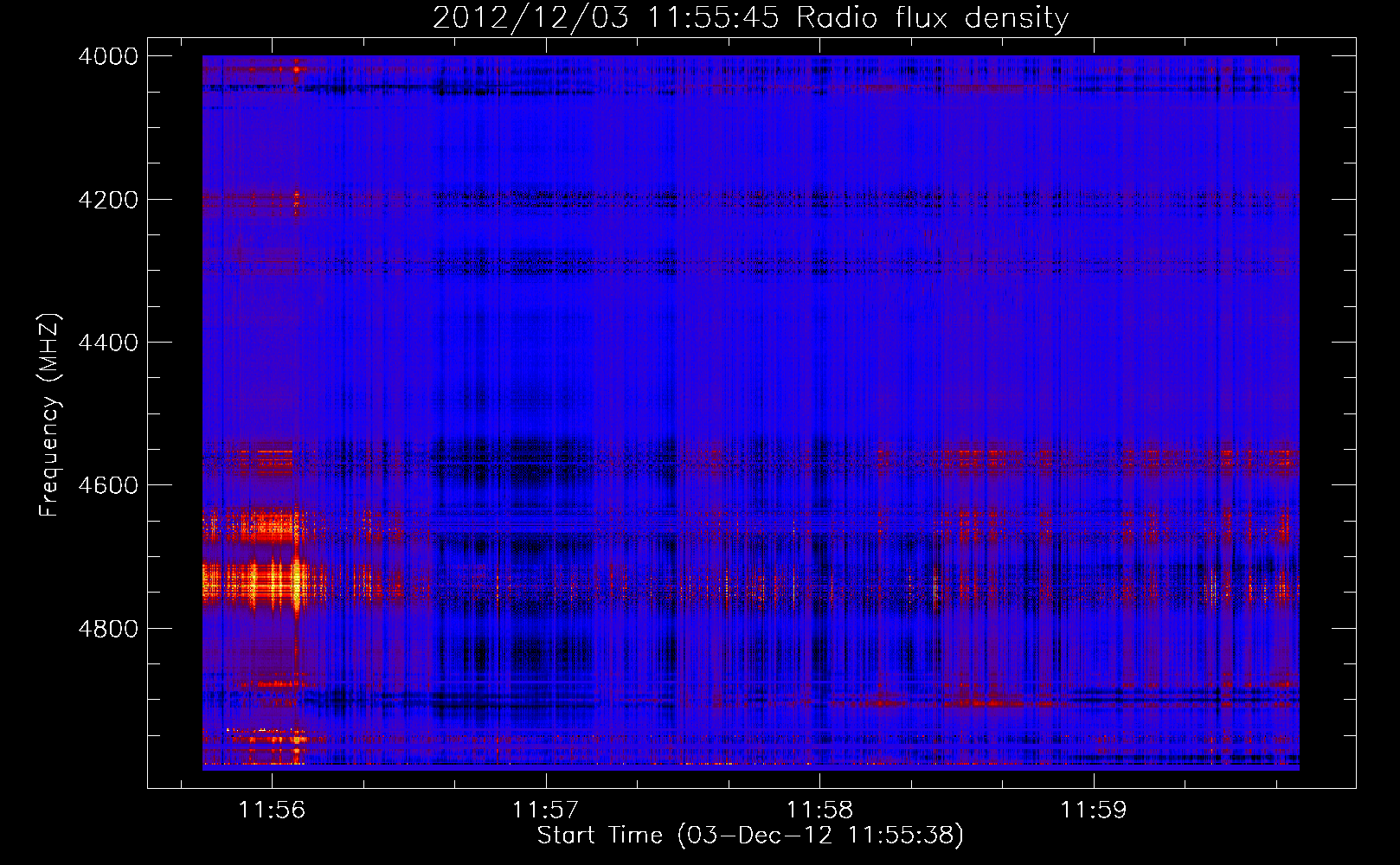Click the 11:56 time axis label
The height and width of the screenshot is (865, 1400).
tap(273, 811)
